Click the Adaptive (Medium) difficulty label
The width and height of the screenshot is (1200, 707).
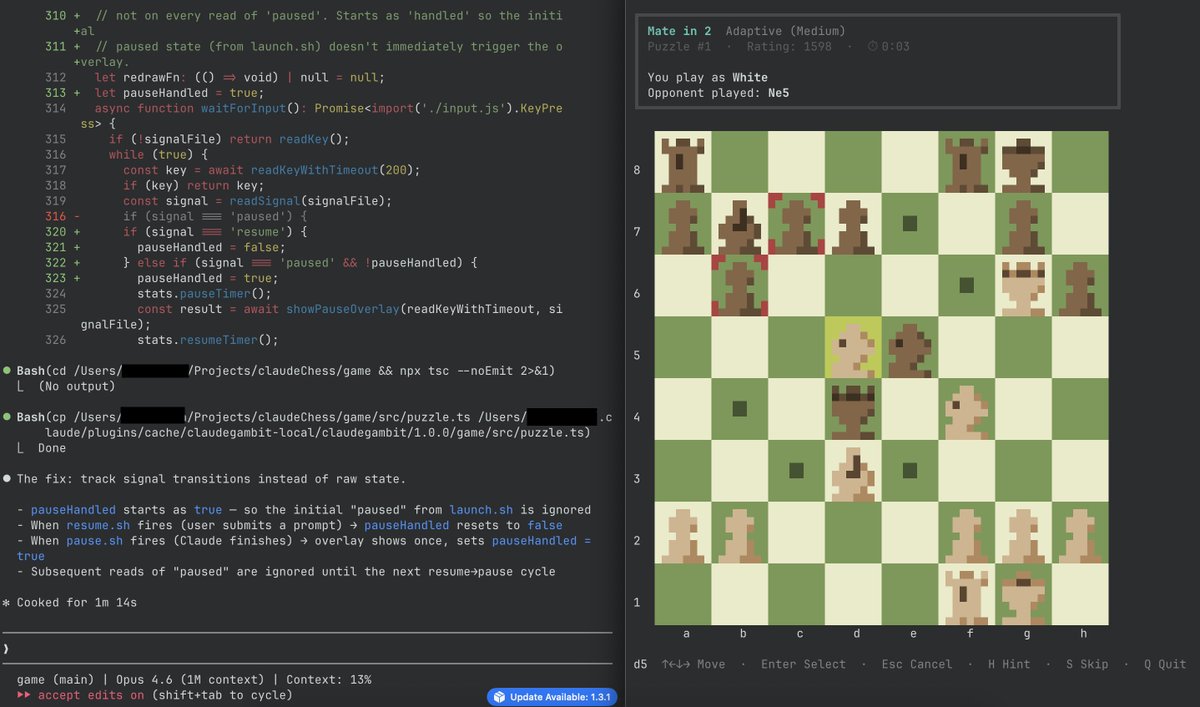point(785,31)
